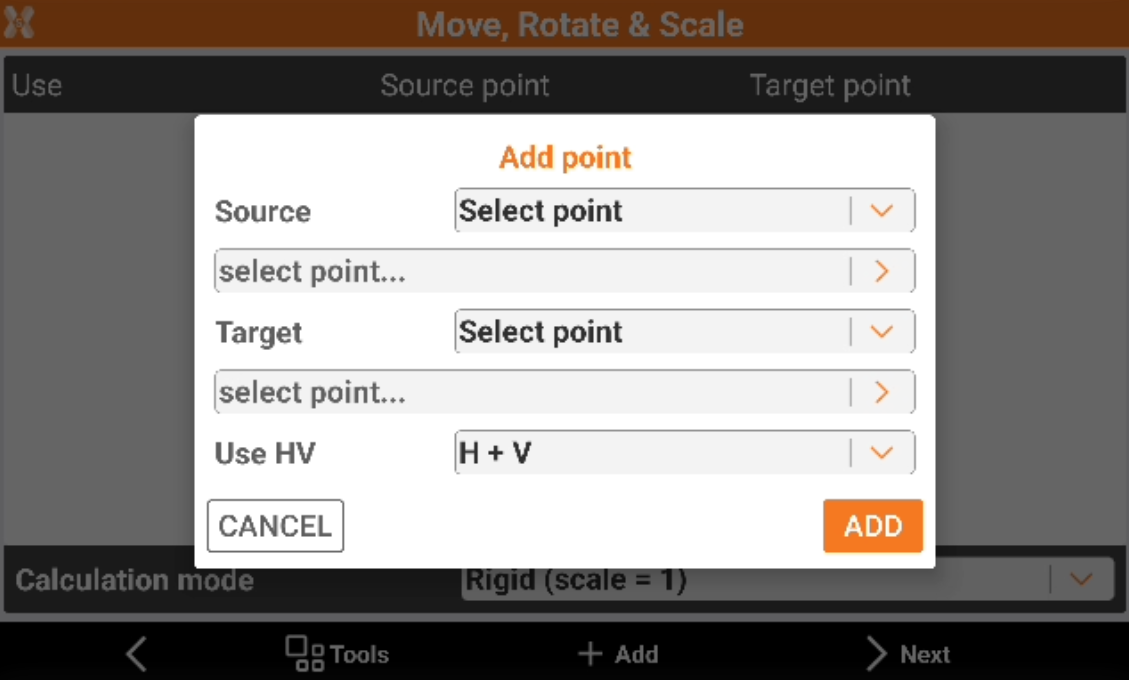Click the Use column header
Viewport: 1129px width, 680px height.
coord(37,86)
